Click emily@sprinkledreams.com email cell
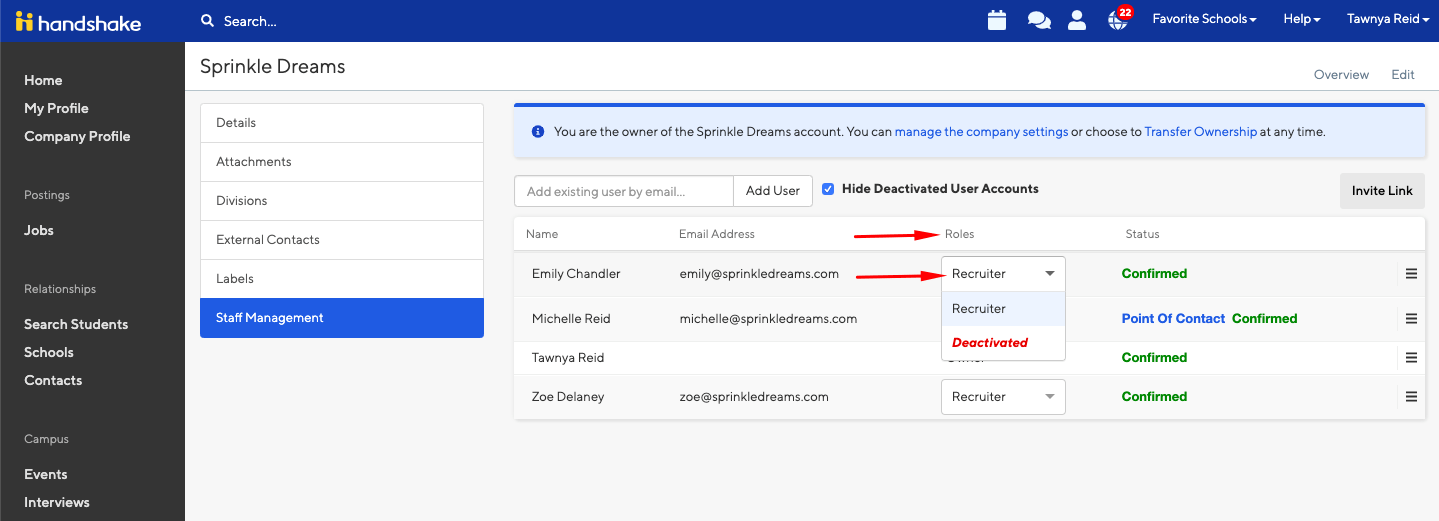 [759, 273]
